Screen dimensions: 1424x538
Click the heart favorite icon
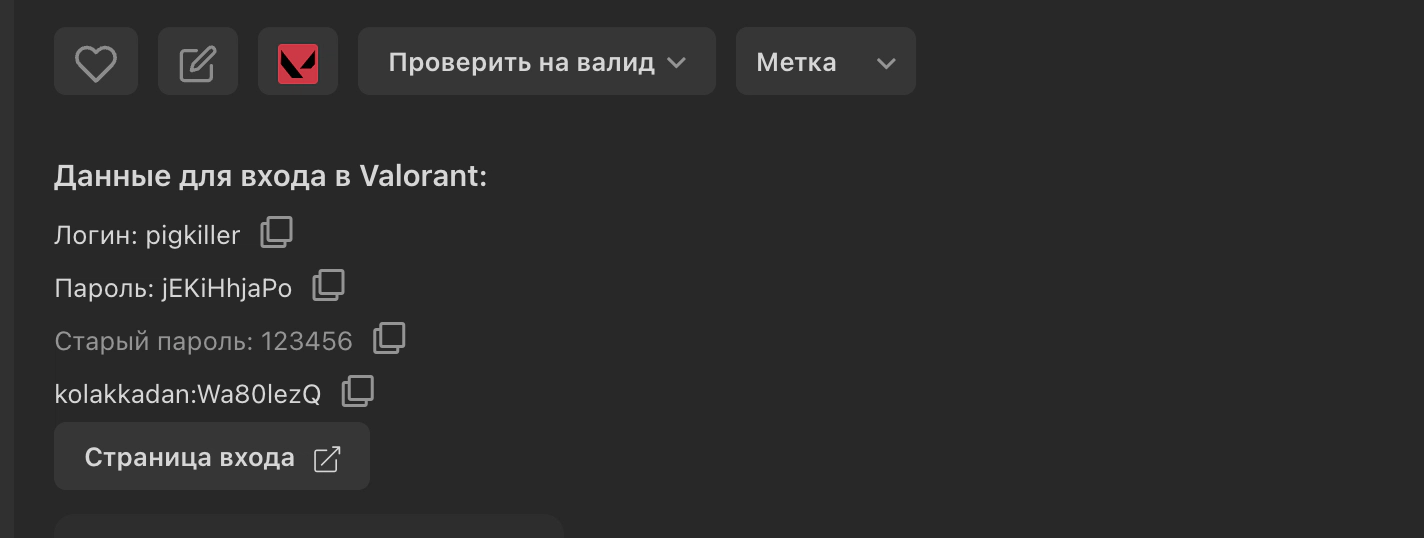tap(96, 62)
